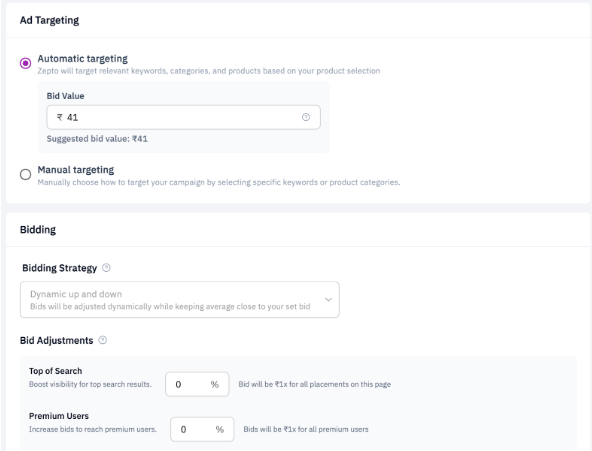The width and height of the screenshot is (592, 451).
Task: Click the help icon inside Bid Value field
Action: point(306,117)
